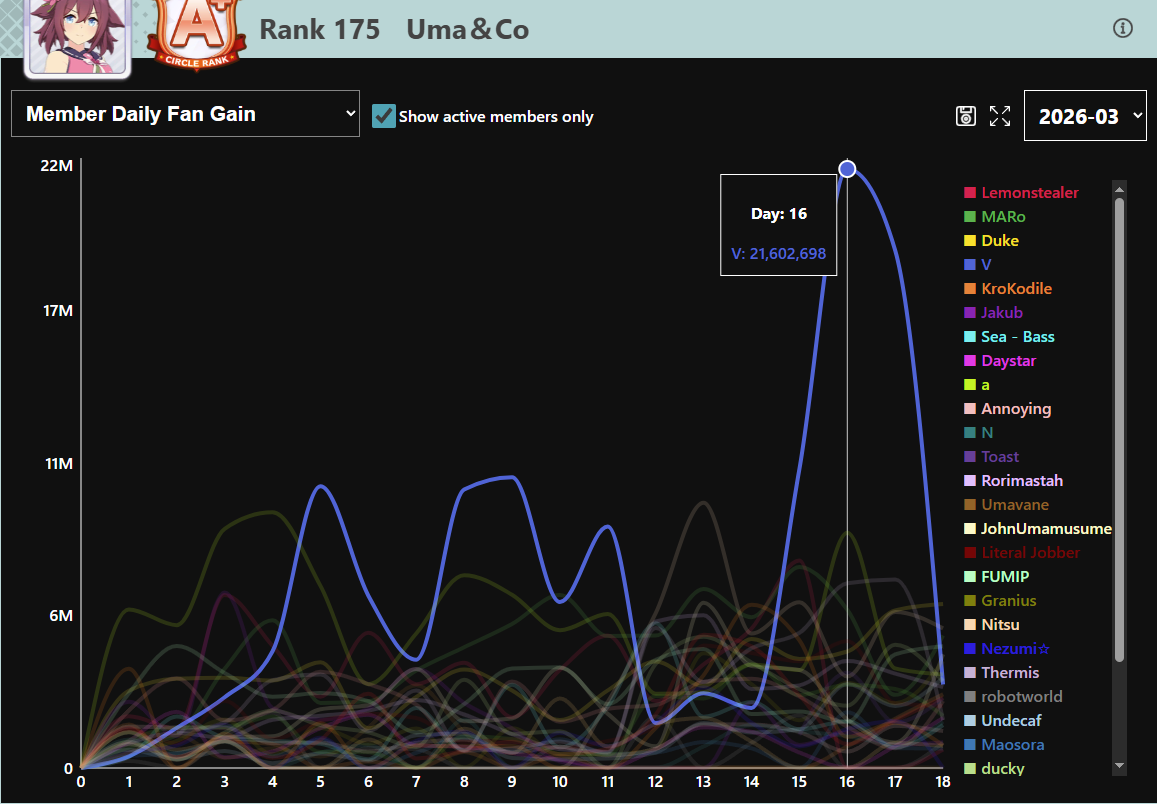Click the Uma&Co circle name

coord(468,30)
